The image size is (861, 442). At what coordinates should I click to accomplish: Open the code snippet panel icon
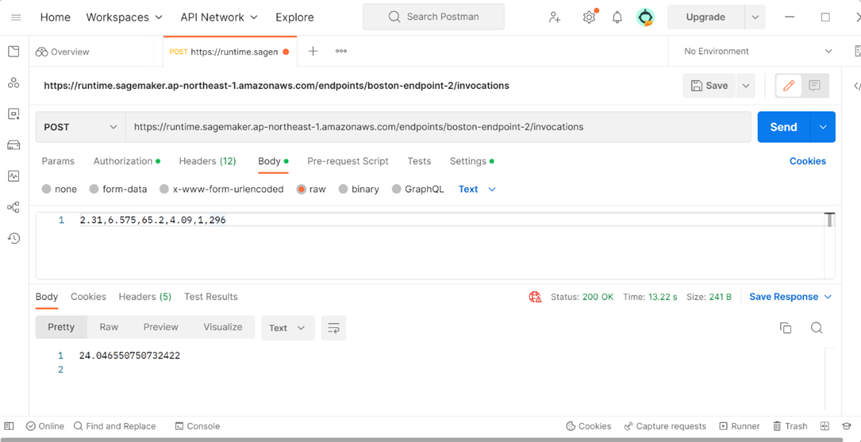pyautogui.click(x=857, y=86)
